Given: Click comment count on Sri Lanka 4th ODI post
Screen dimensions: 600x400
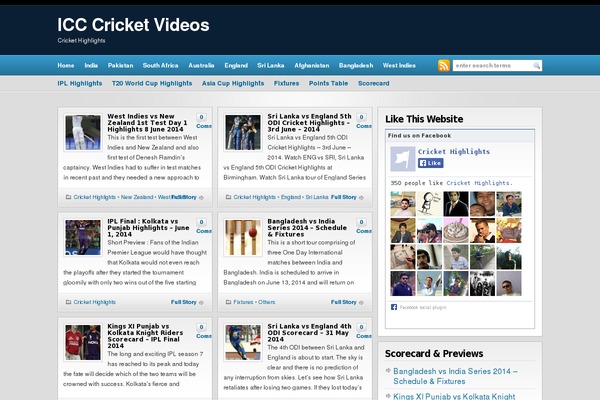Looking at the screenshot, I should (x=362, y=327).
